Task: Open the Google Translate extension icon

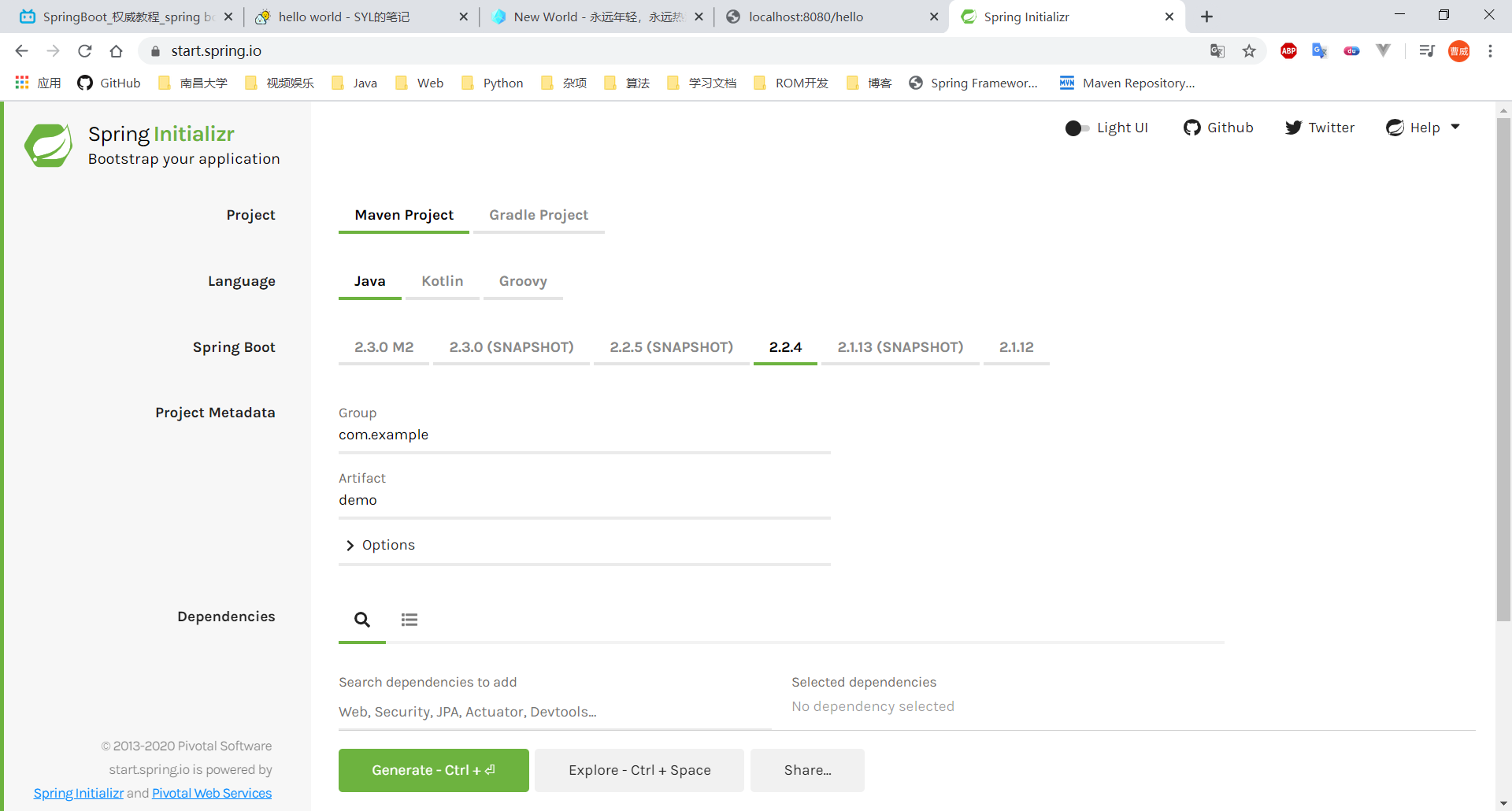Action: pyautogui.click(x=1320, y=51)
